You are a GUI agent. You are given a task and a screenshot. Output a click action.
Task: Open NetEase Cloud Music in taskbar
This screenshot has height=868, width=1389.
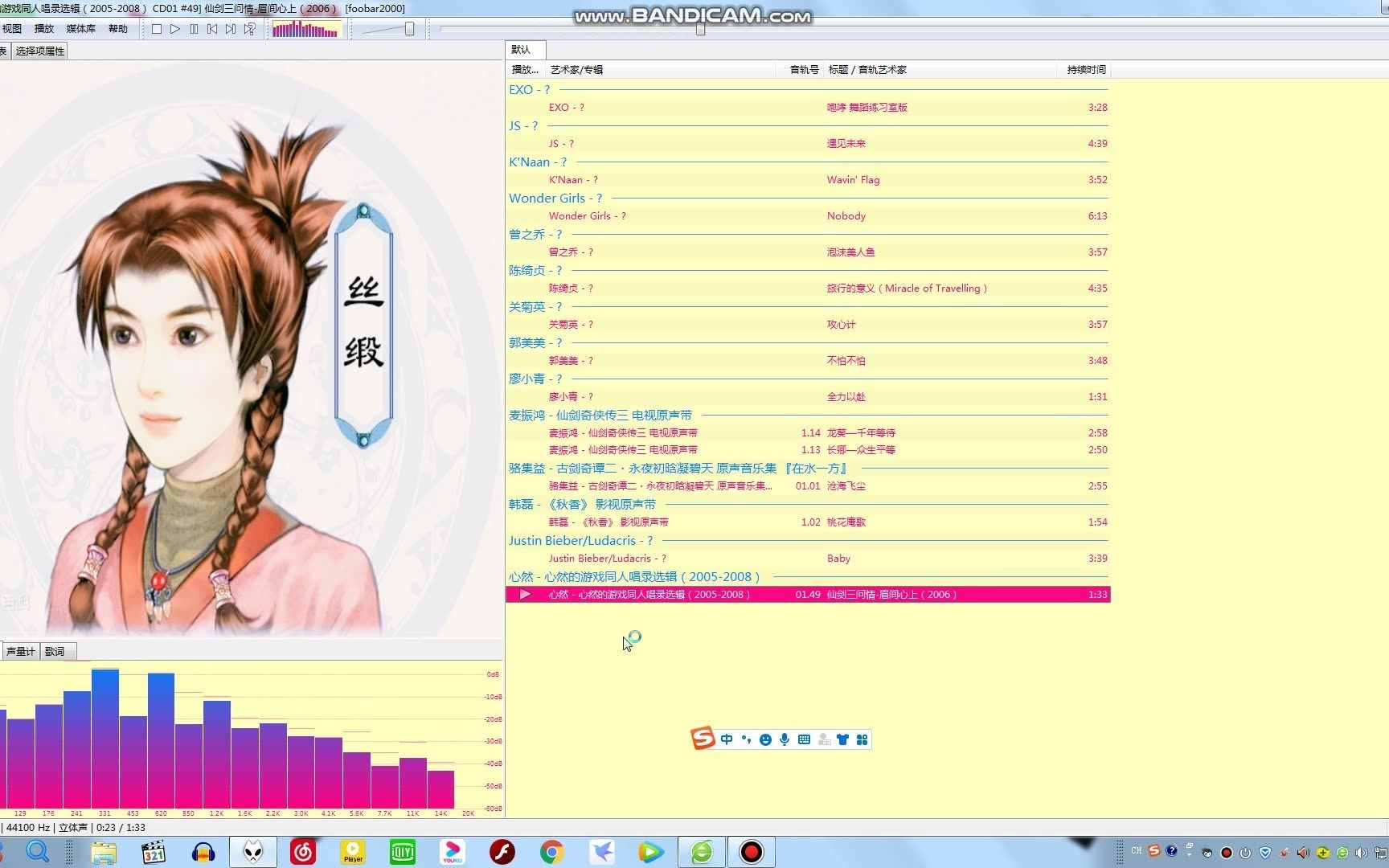click(303, 852)
